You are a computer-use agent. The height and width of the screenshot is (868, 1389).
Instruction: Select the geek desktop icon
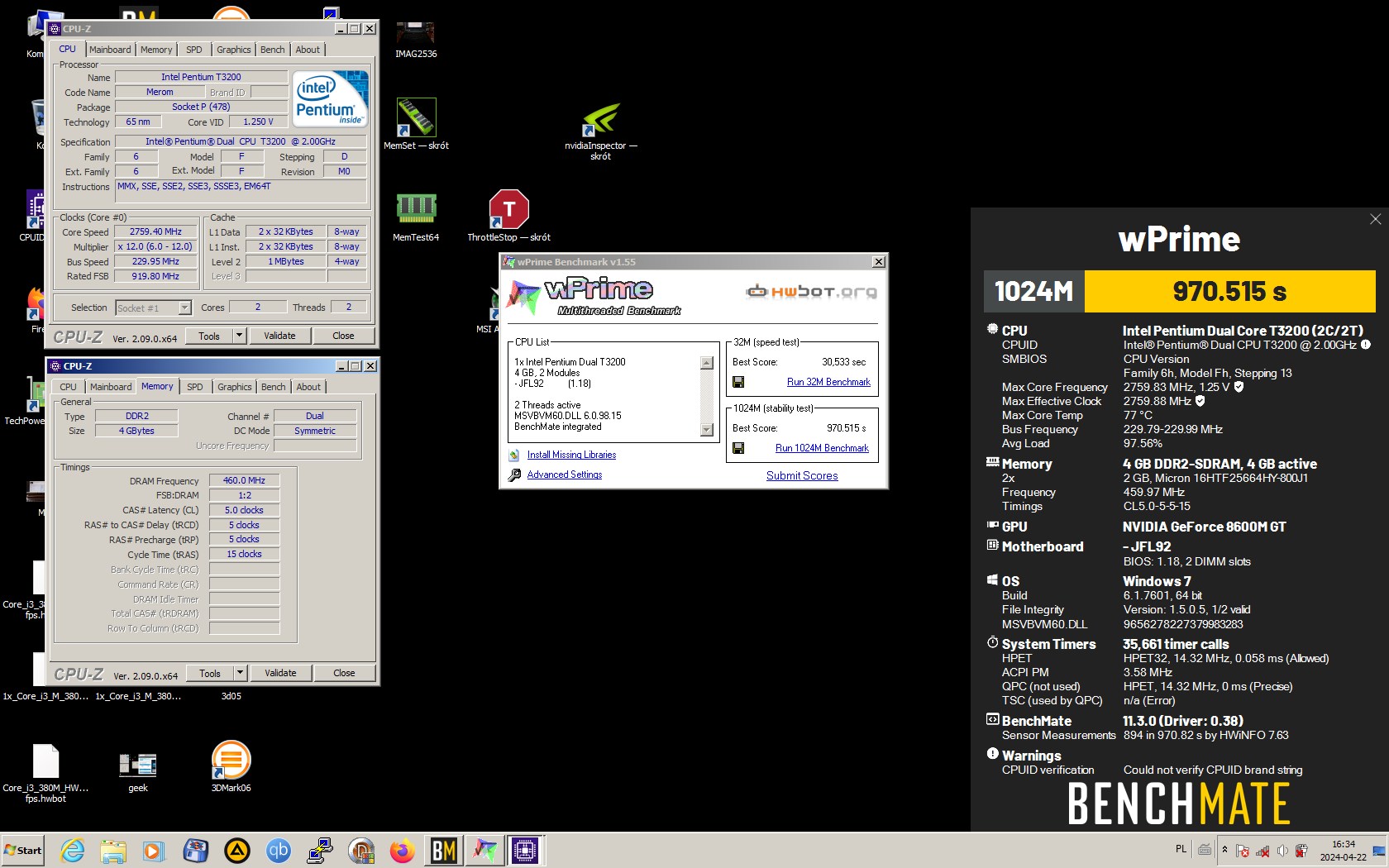click(138, 772)
